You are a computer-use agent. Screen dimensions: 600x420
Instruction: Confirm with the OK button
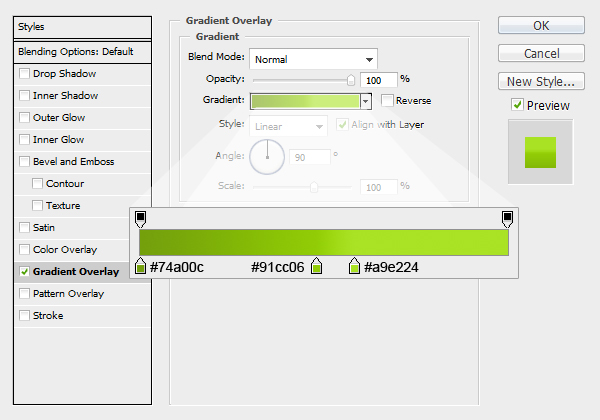[541, 25]
